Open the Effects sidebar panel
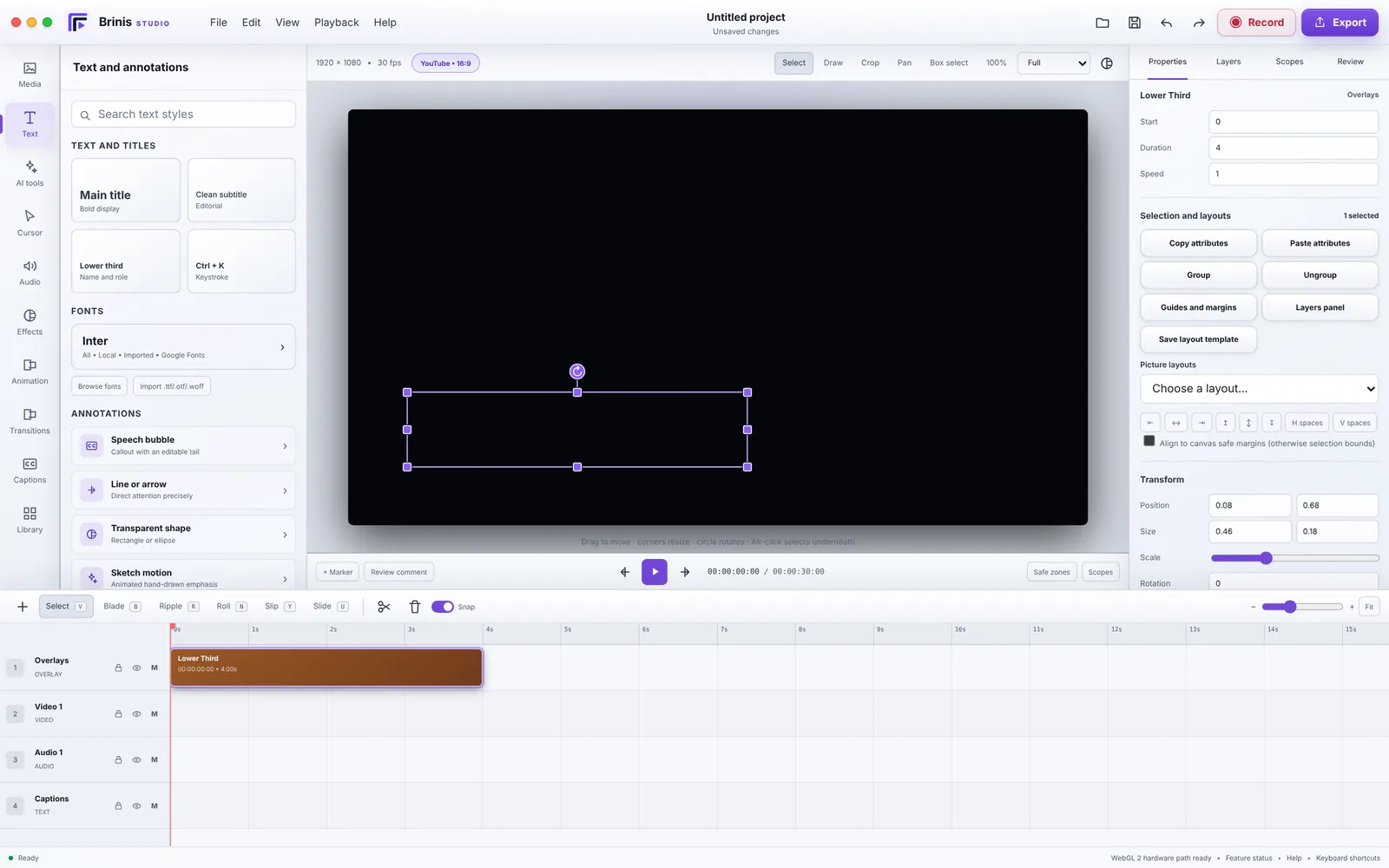1389x868 pixels. 30,322
